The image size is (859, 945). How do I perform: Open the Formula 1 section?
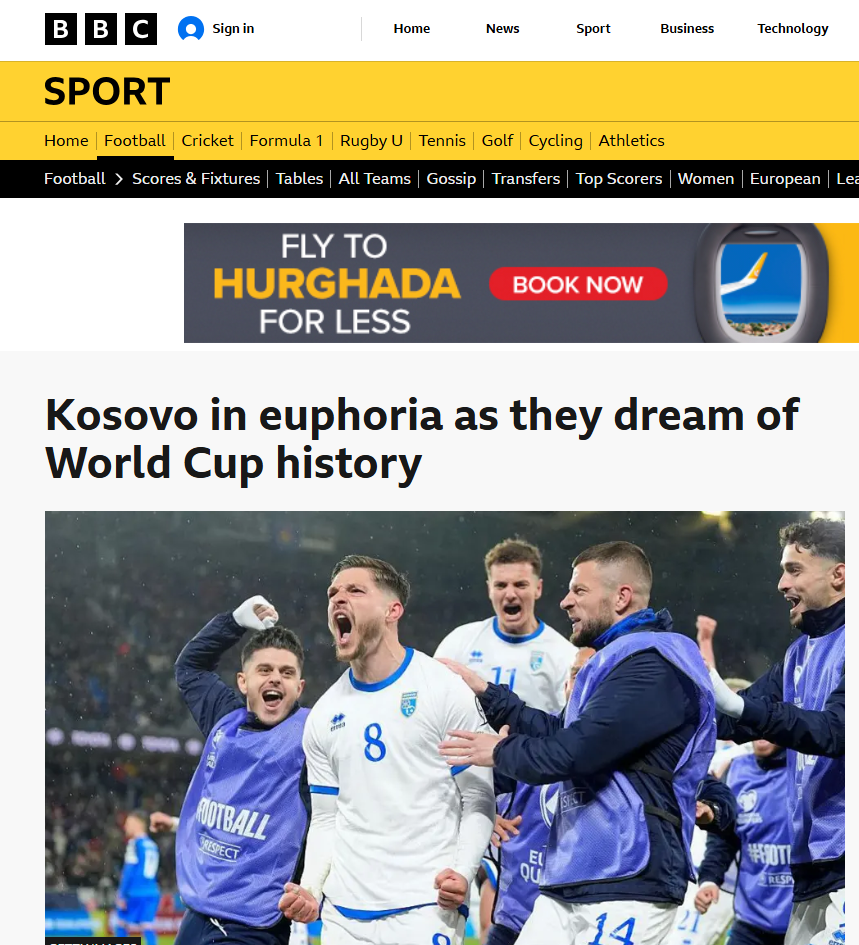tap(286, 140)
